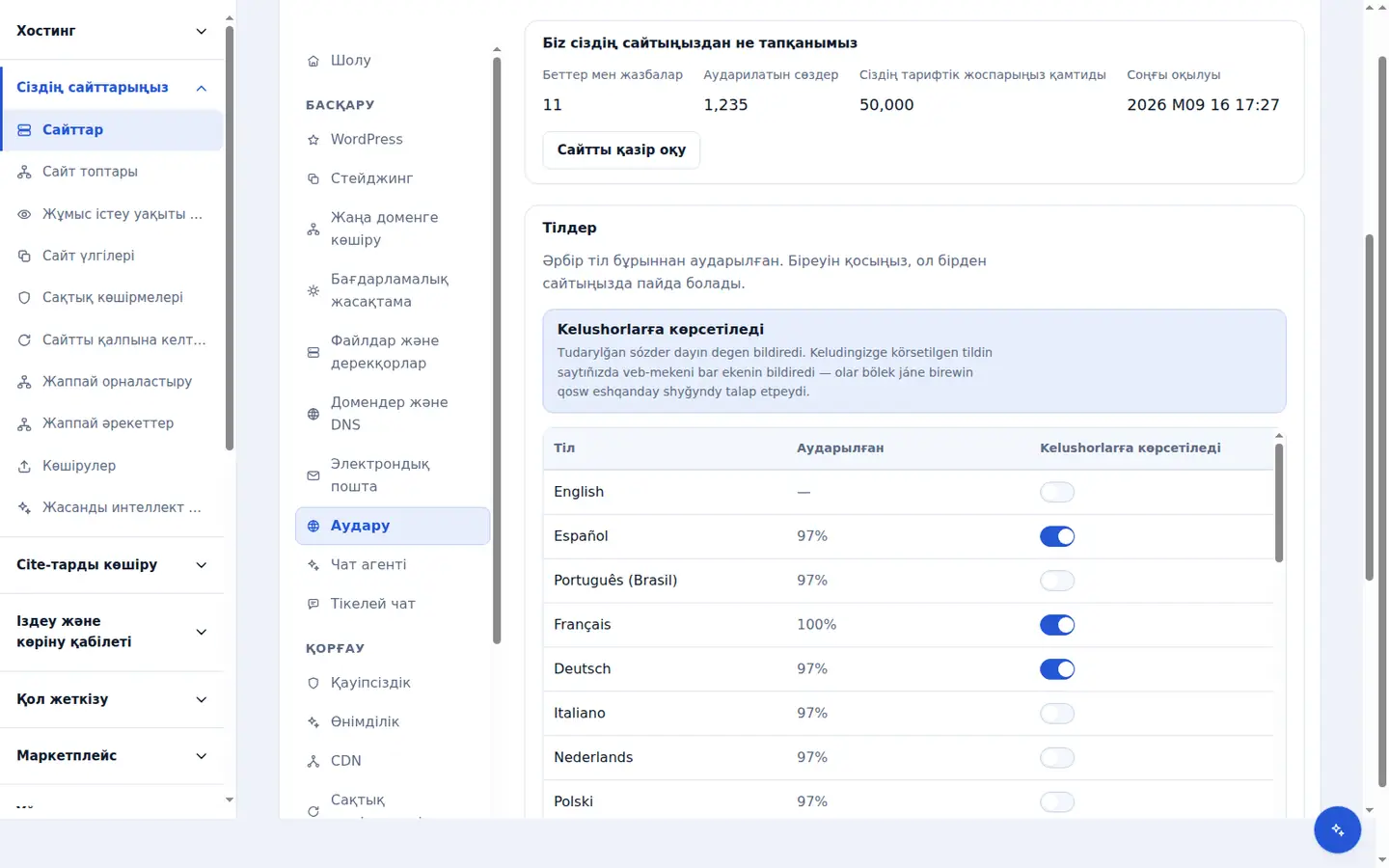Click the Чат агенті sparkle icon

pos(313,565)
